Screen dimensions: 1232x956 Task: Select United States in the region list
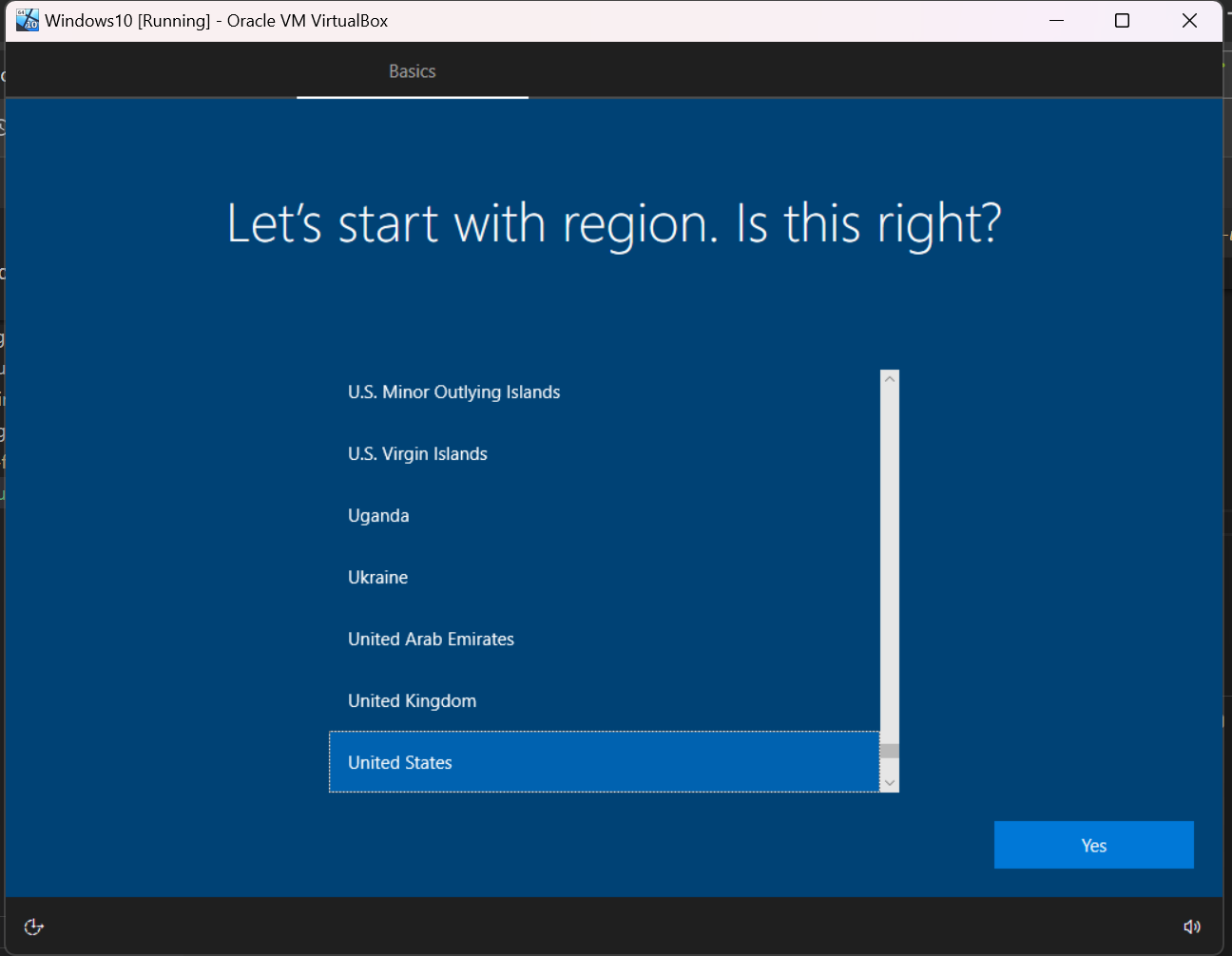click(x=605, y=762)
